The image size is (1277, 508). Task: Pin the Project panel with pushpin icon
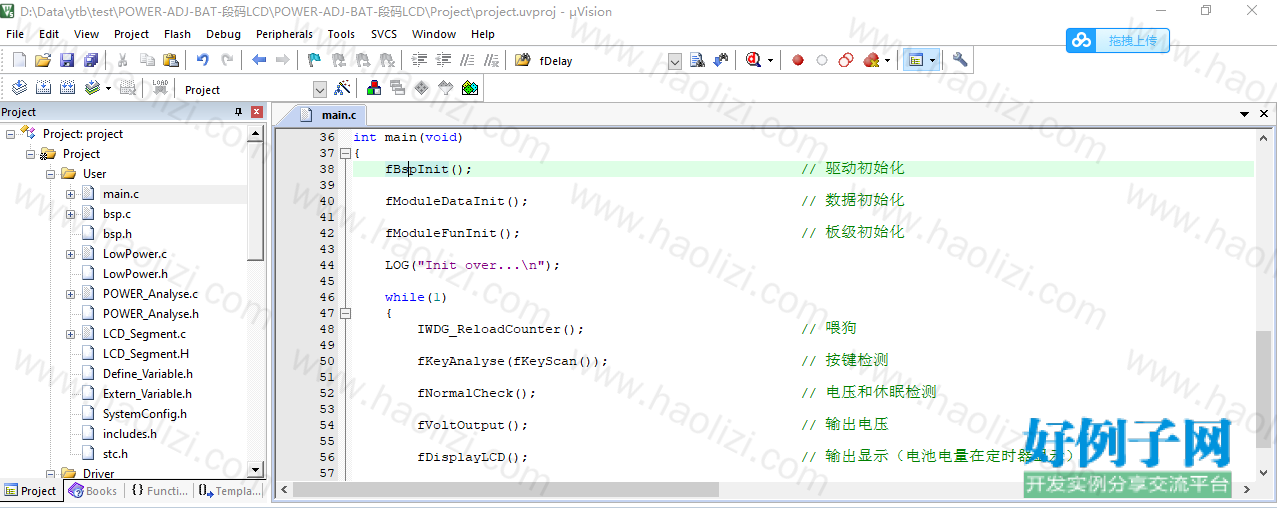point(238,112)
